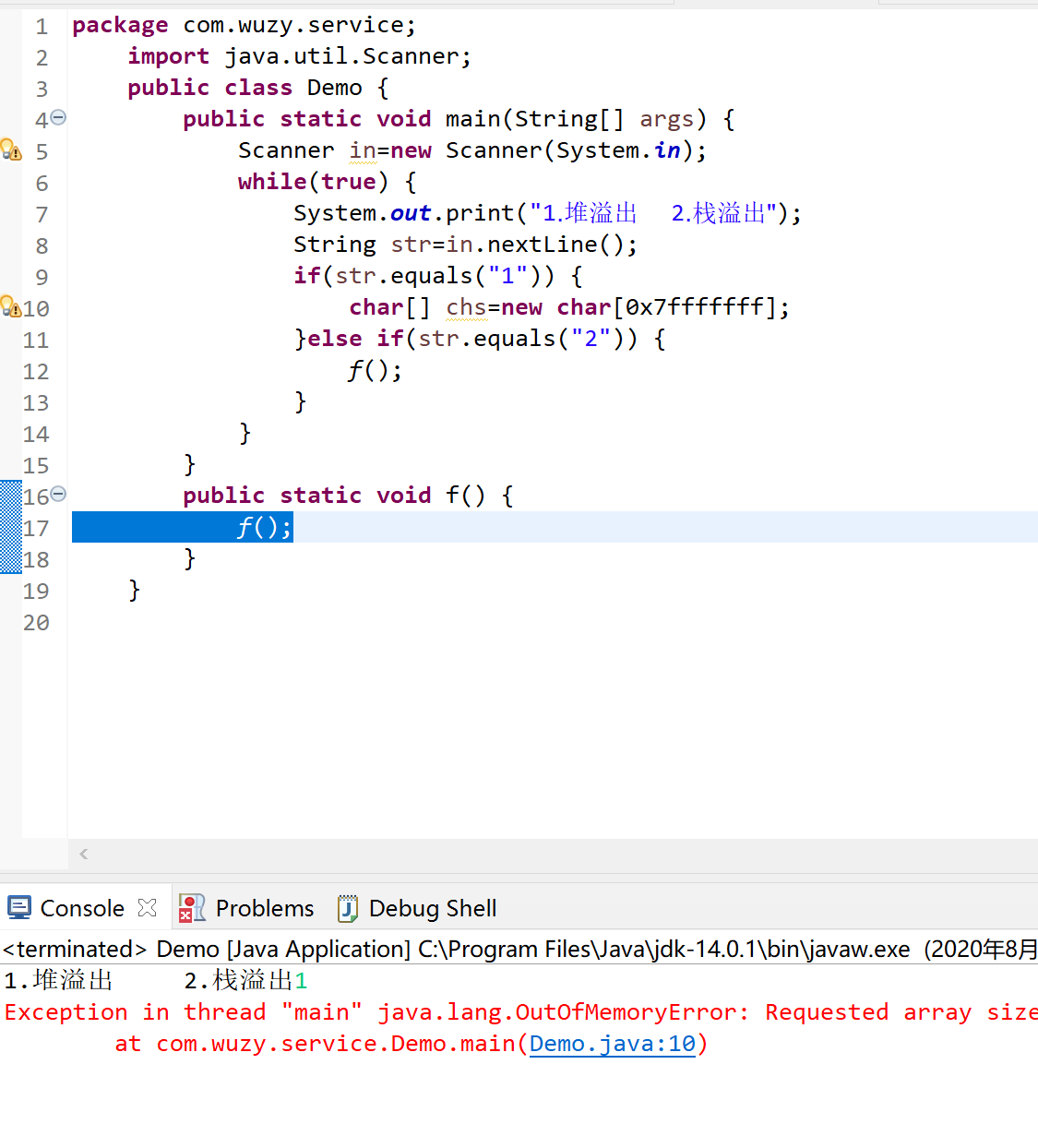The image size is (1038, 1148).
Task: Click the OutOfMemoryError exception message in console
Action: (x=521, y=1012)
